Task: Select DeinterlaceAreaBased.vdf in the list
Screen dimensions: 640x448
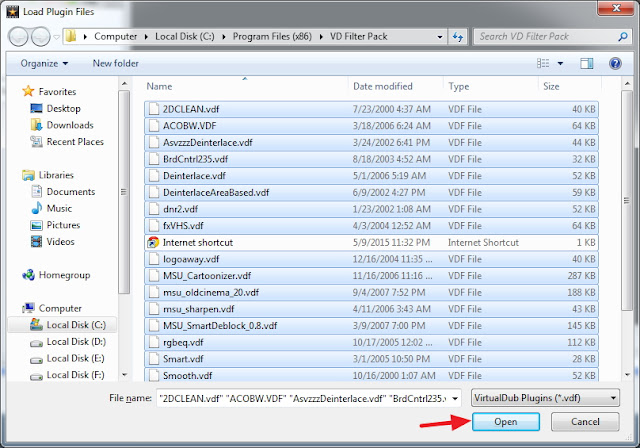Action: coord(371,192)
